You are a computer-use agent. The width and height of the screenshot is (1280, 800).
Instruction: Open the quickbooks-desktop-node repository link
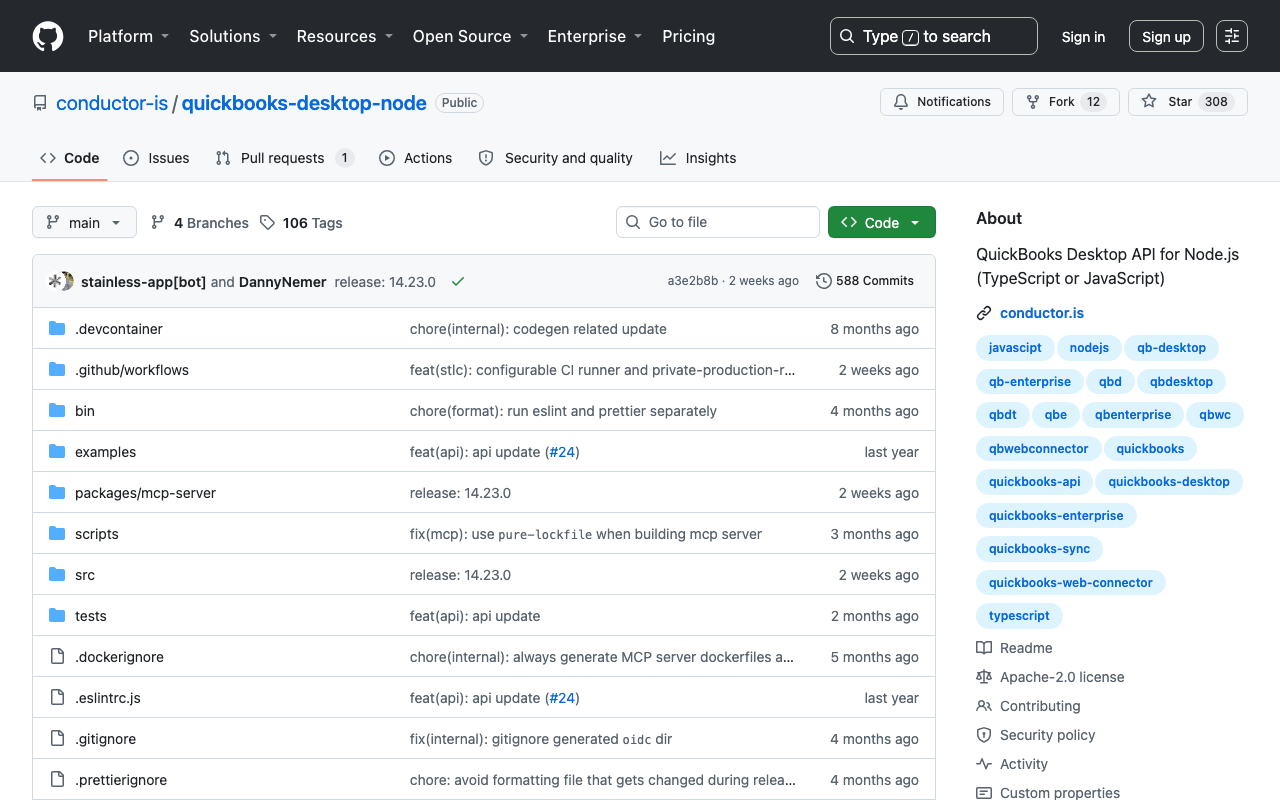[304, 103]
